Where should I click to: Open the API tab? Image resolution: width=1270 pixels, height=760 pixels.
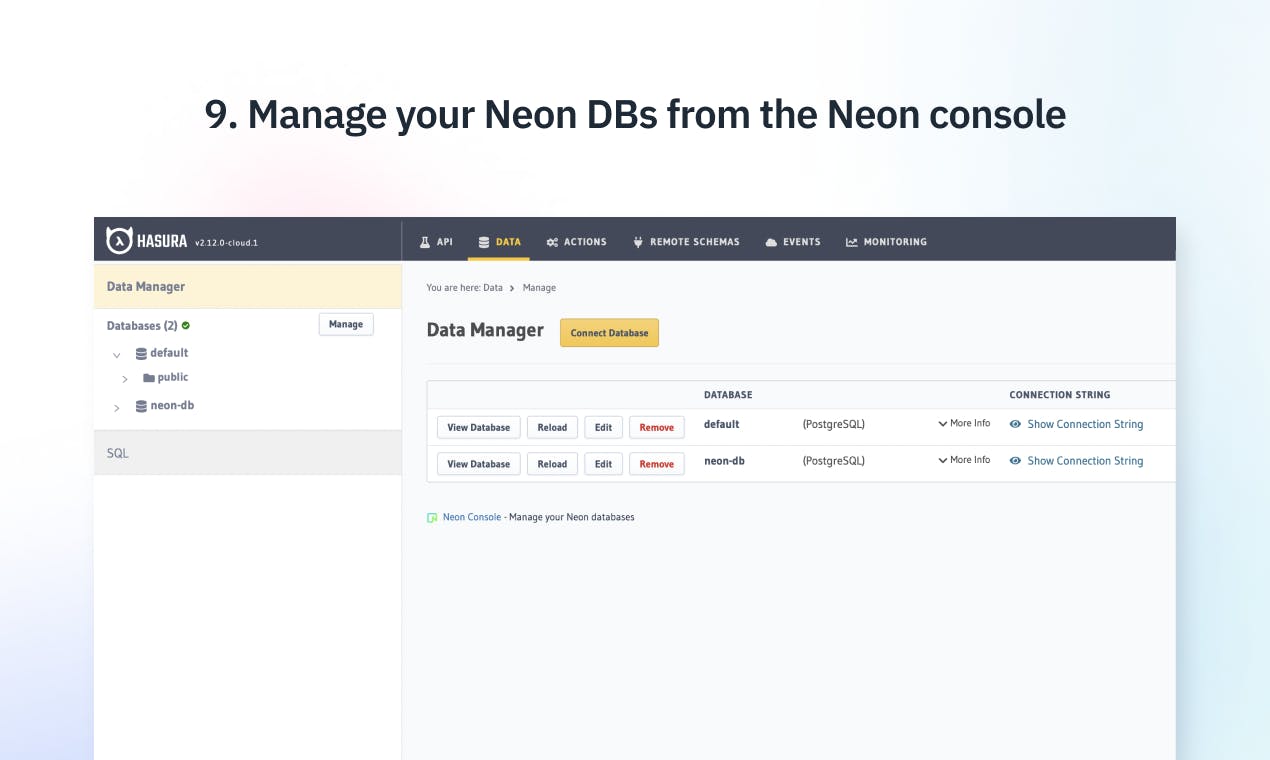coord(436,242)
